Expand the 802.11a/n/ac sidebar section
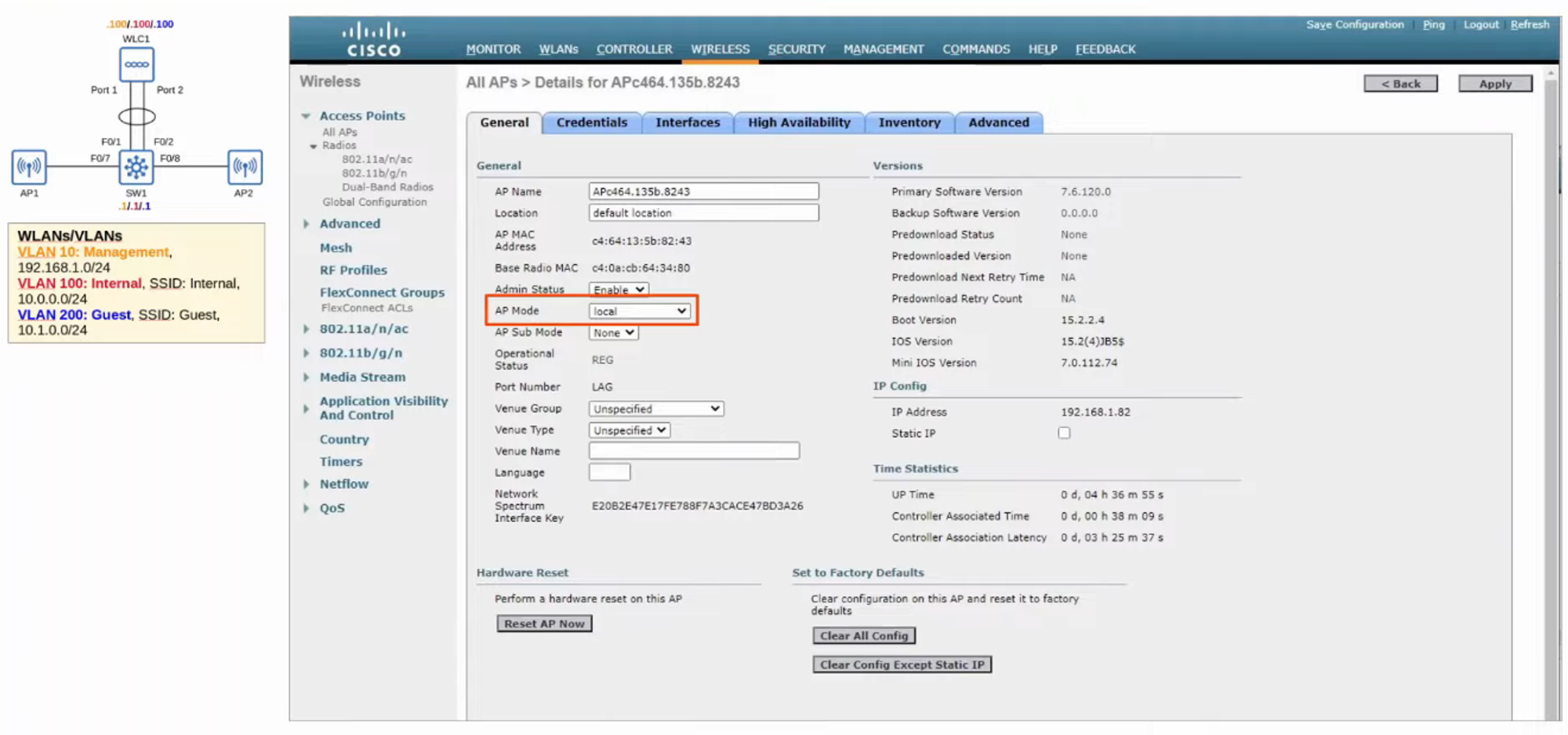The height and width of the screenshot is (735, 1568). 307,329
